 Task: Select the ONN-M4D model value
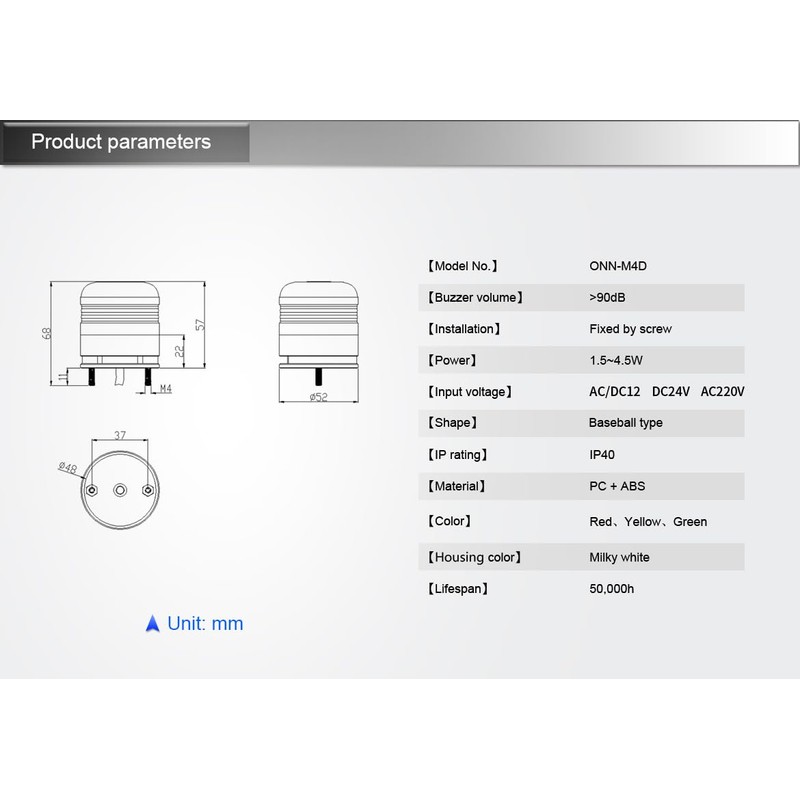[617, 266]
